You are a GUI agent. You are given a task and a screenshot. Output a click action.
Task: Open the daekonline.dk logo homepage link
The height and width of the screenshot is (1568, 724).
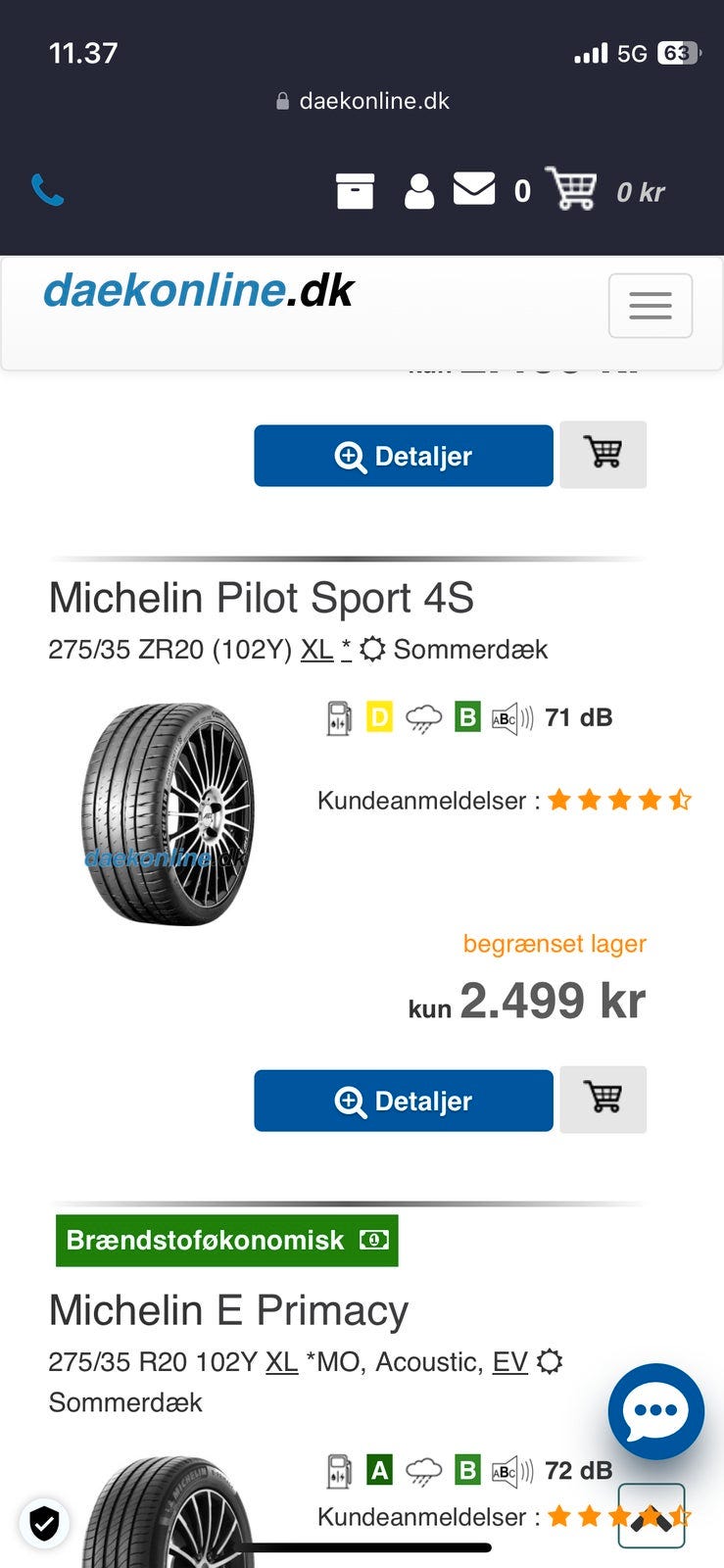coord(199,291)
